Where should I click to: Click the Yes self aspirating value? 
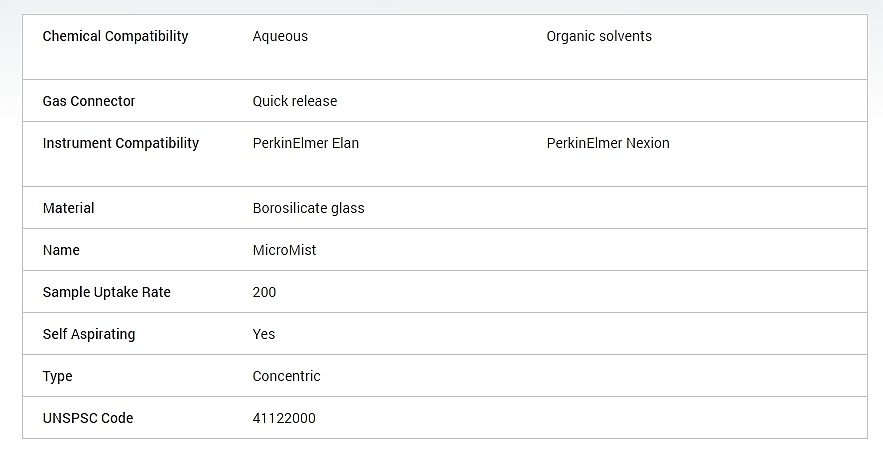(264, 334)
